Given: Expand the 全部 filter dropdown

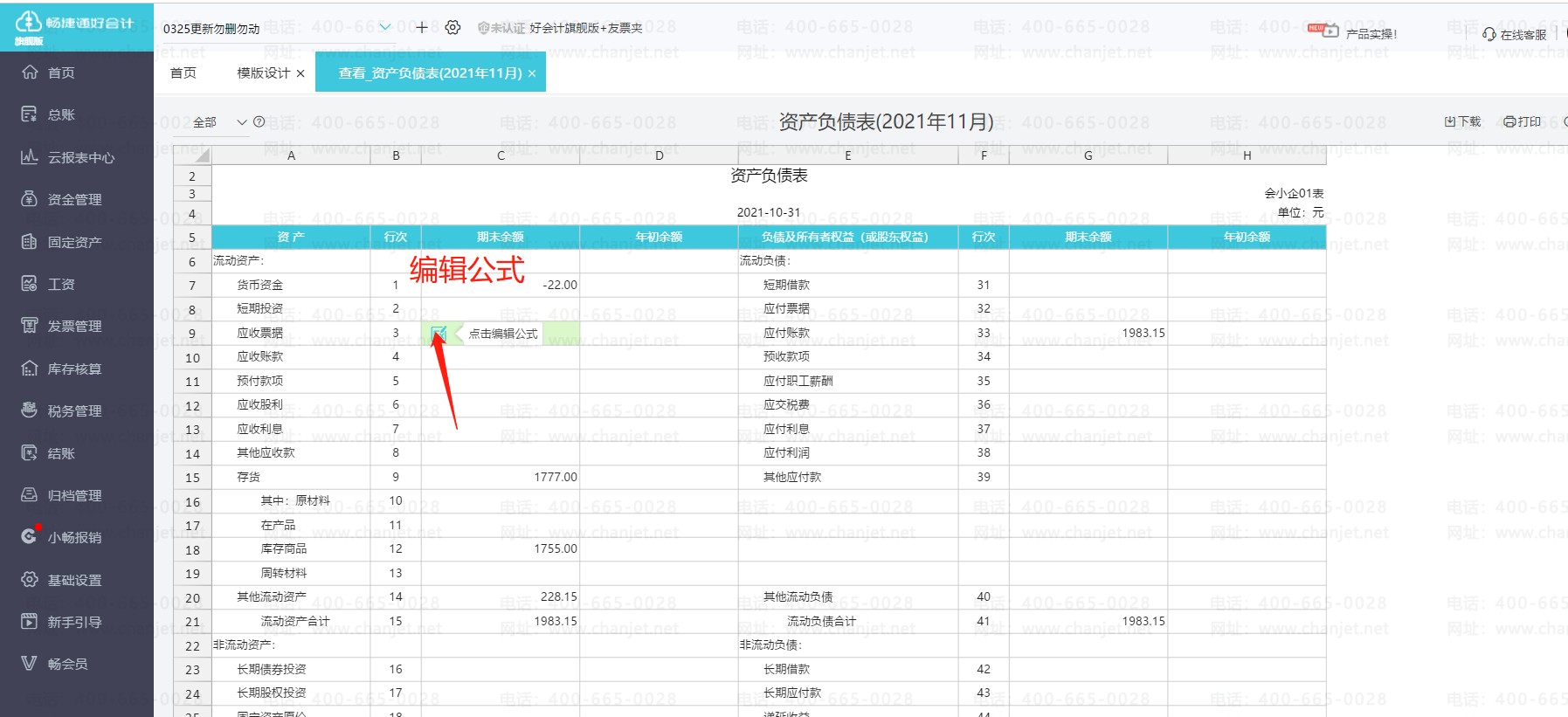Looking at the screenshot, I should 242,122.
